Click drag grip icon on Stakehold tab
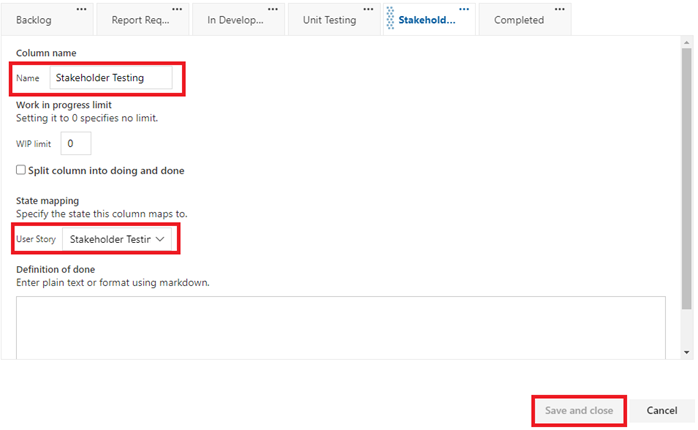The width and height of the screenshot is (698, 430). click(x=390, y=20)
